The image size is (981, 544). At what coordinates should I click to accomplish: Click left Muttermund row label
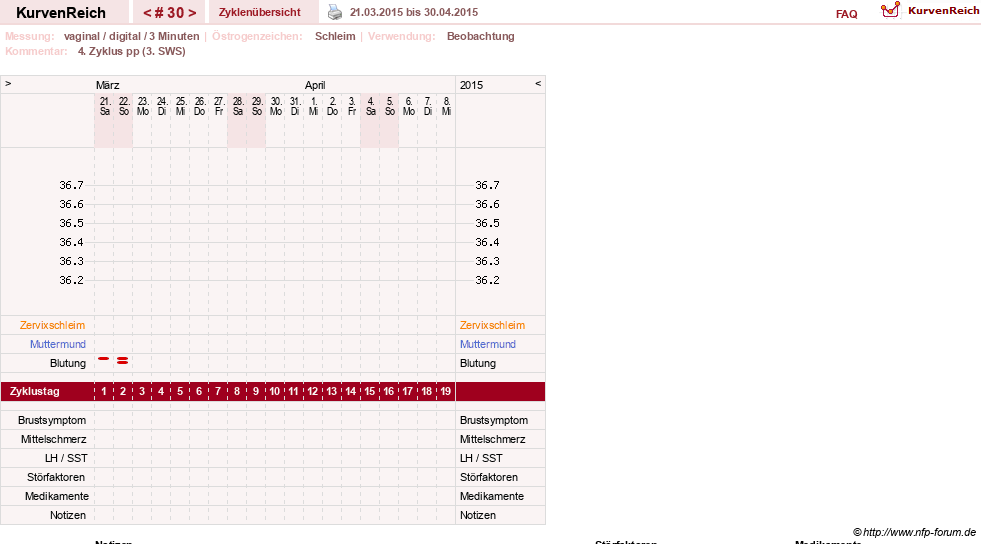(58, 344)
